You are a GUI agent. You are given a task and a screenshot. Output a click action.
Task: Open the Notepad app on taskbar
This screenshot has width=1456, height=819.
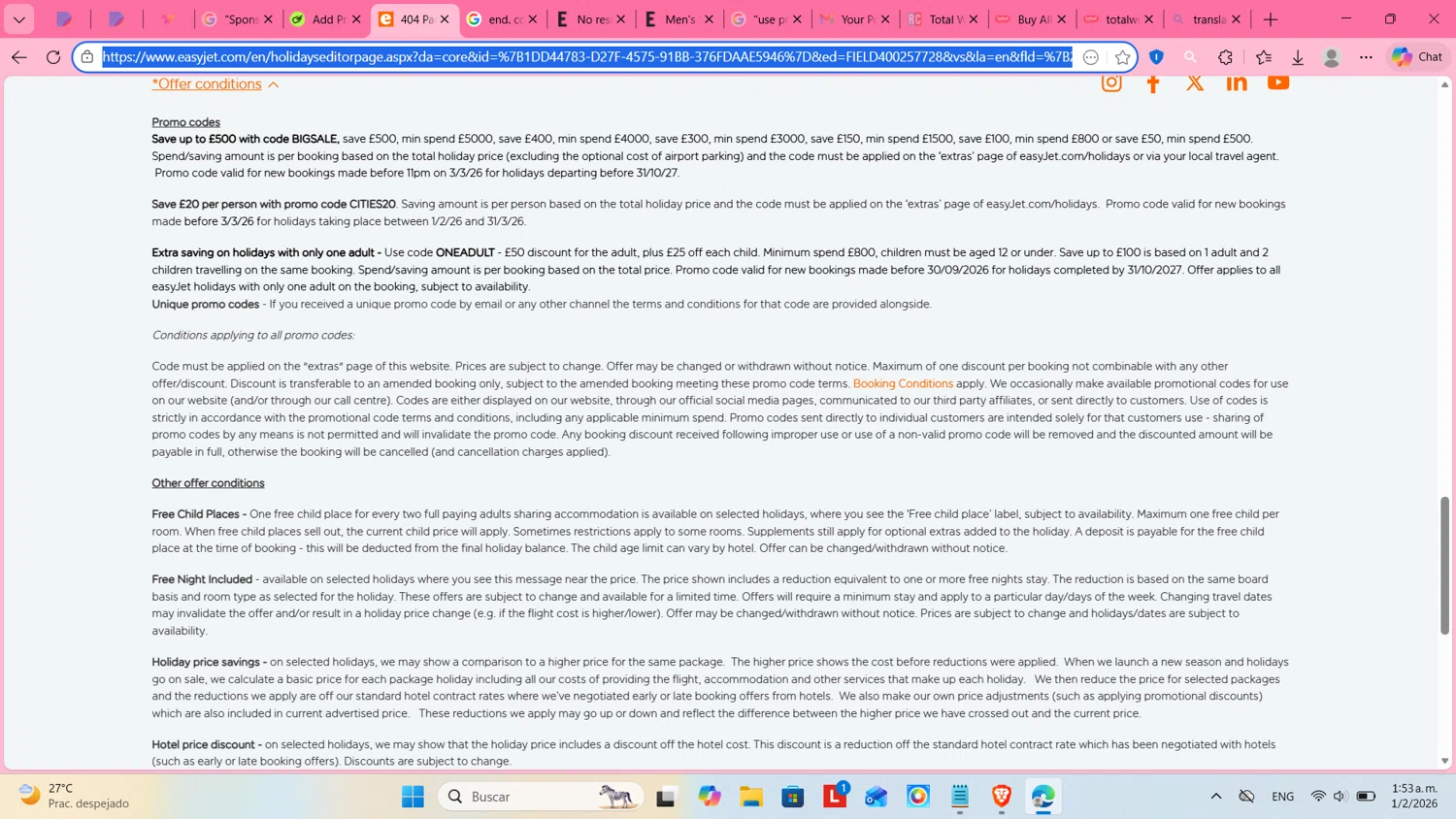pyautogui.click(x=960, y=797)
